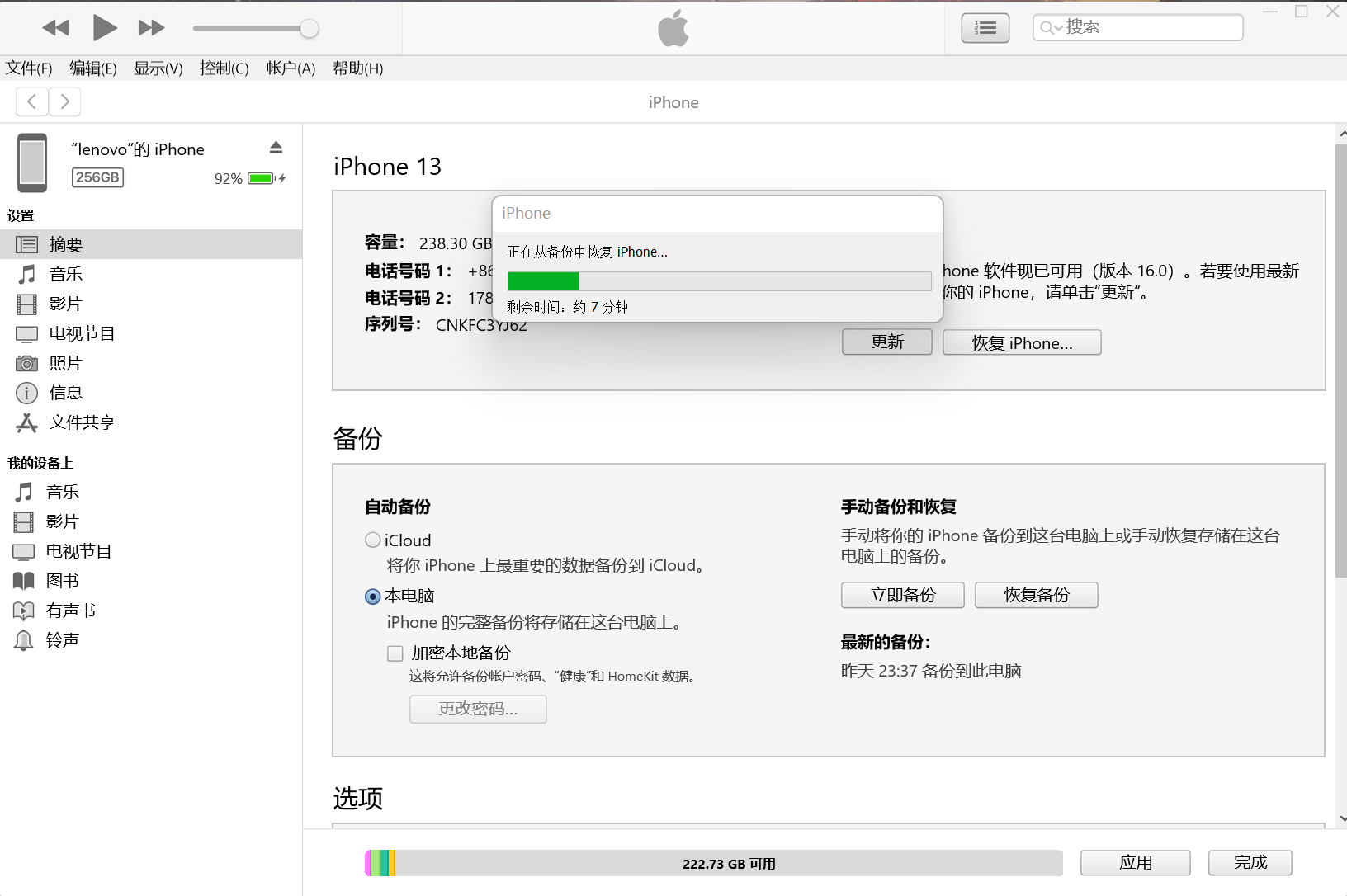Open 铃声 bell icon in the sidebar
Viewport: 1347px width, 896px height.
tap(24, 641)
